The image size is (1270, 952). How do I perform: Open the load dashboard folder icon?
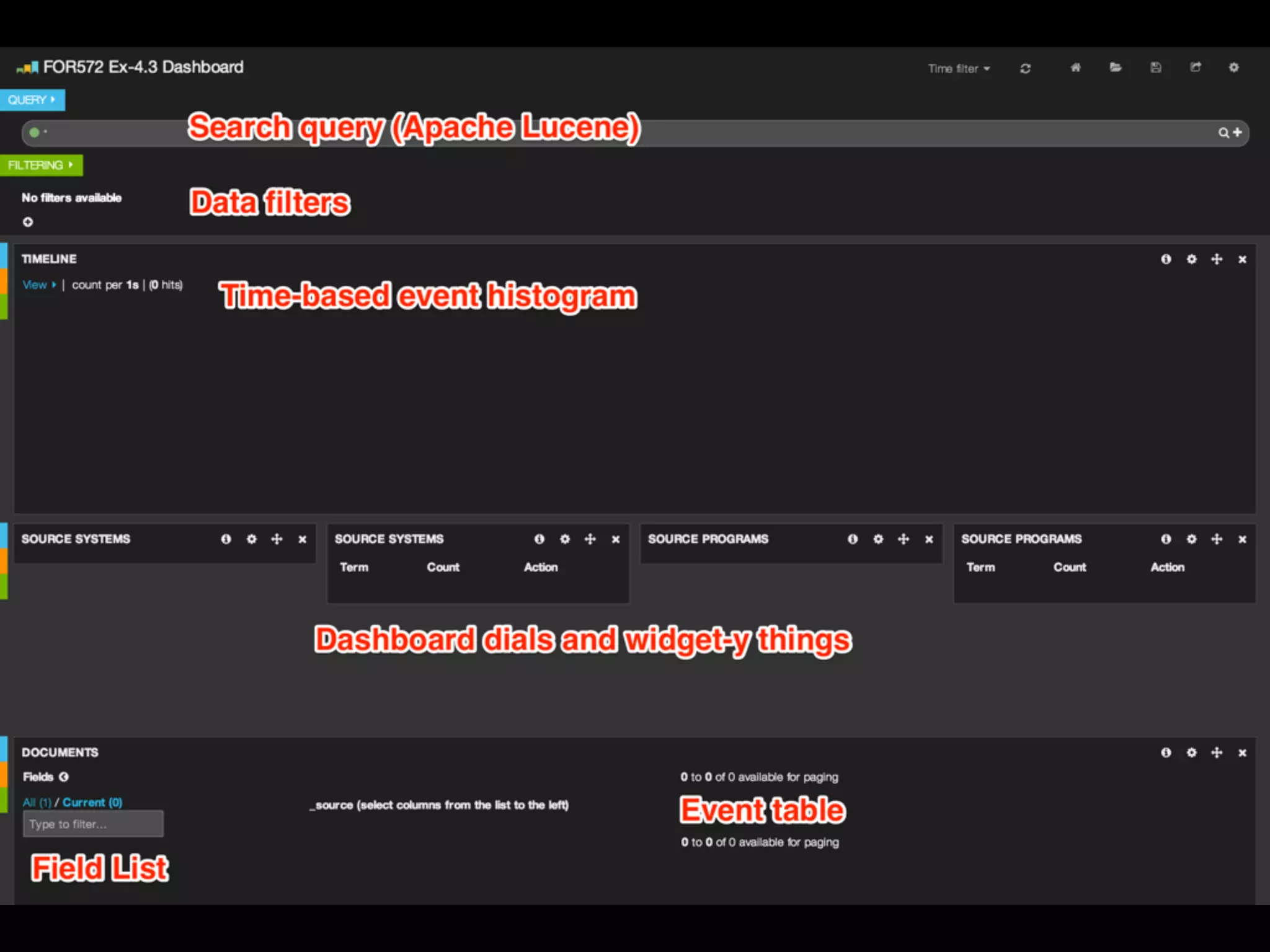(1115, 68)
